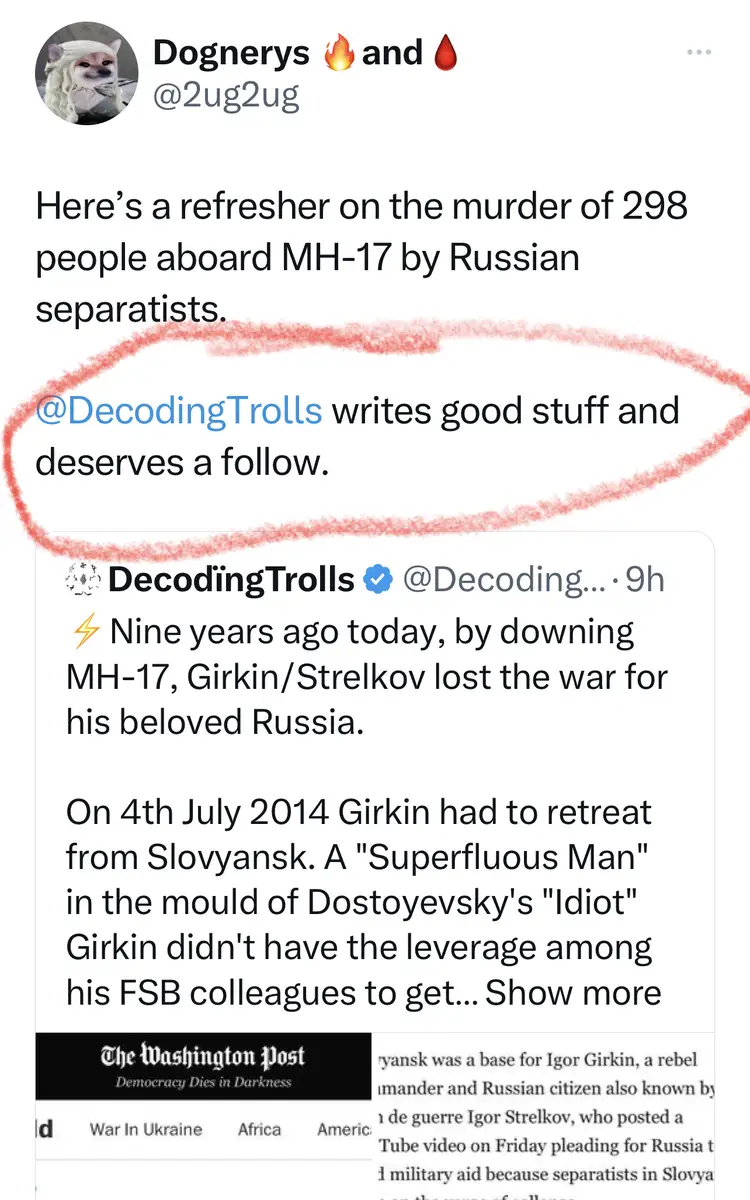750x1200 pixels.
Task: Click the blue verified badge beside DecodingTrolls
Action: click(x=377, y=580)
